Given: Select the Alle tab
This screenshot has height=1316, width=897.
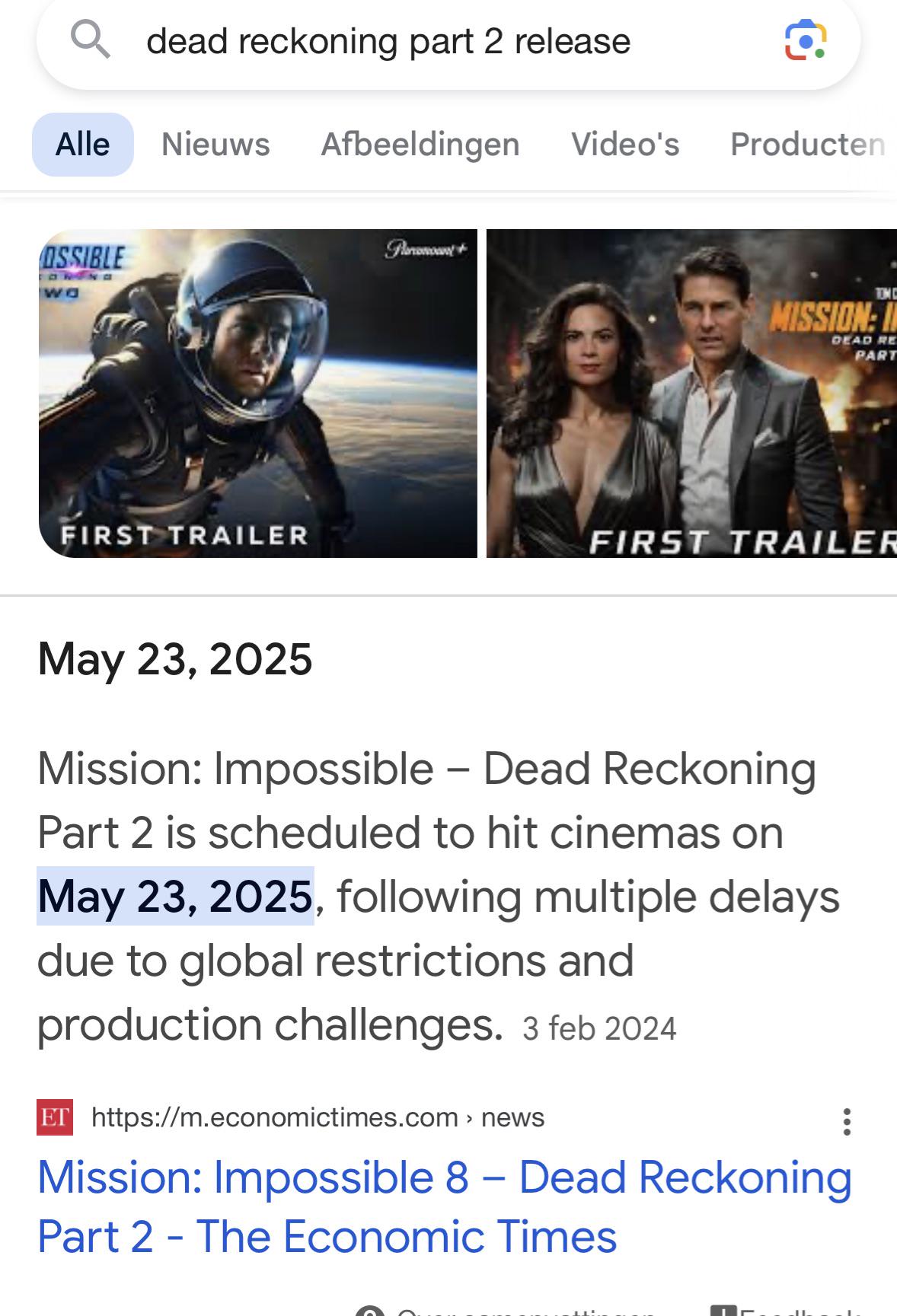Looking at the screenshot, I should point(82,143).
